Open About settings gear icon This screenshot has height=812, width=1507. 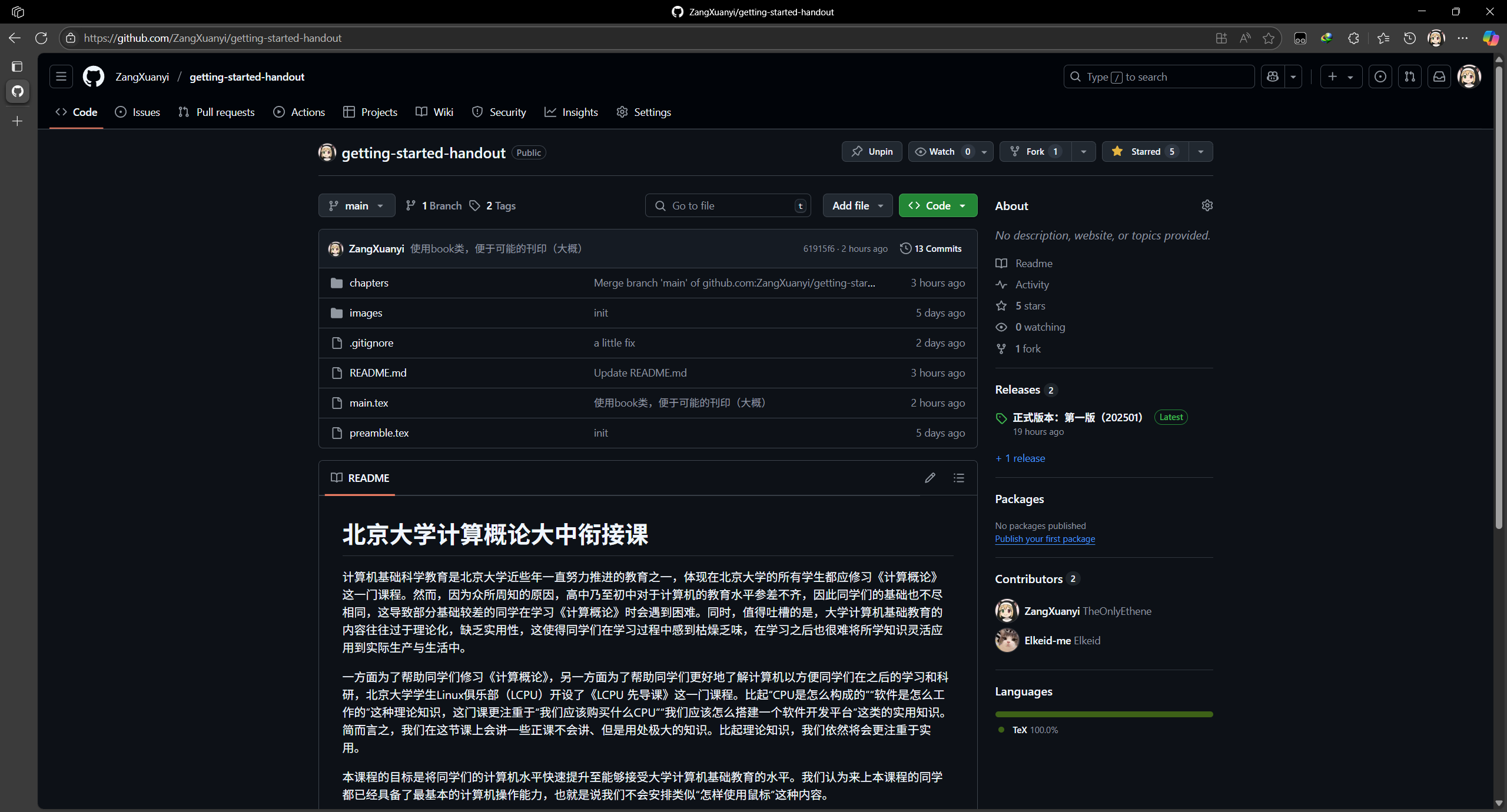[x=1207, y=205]
